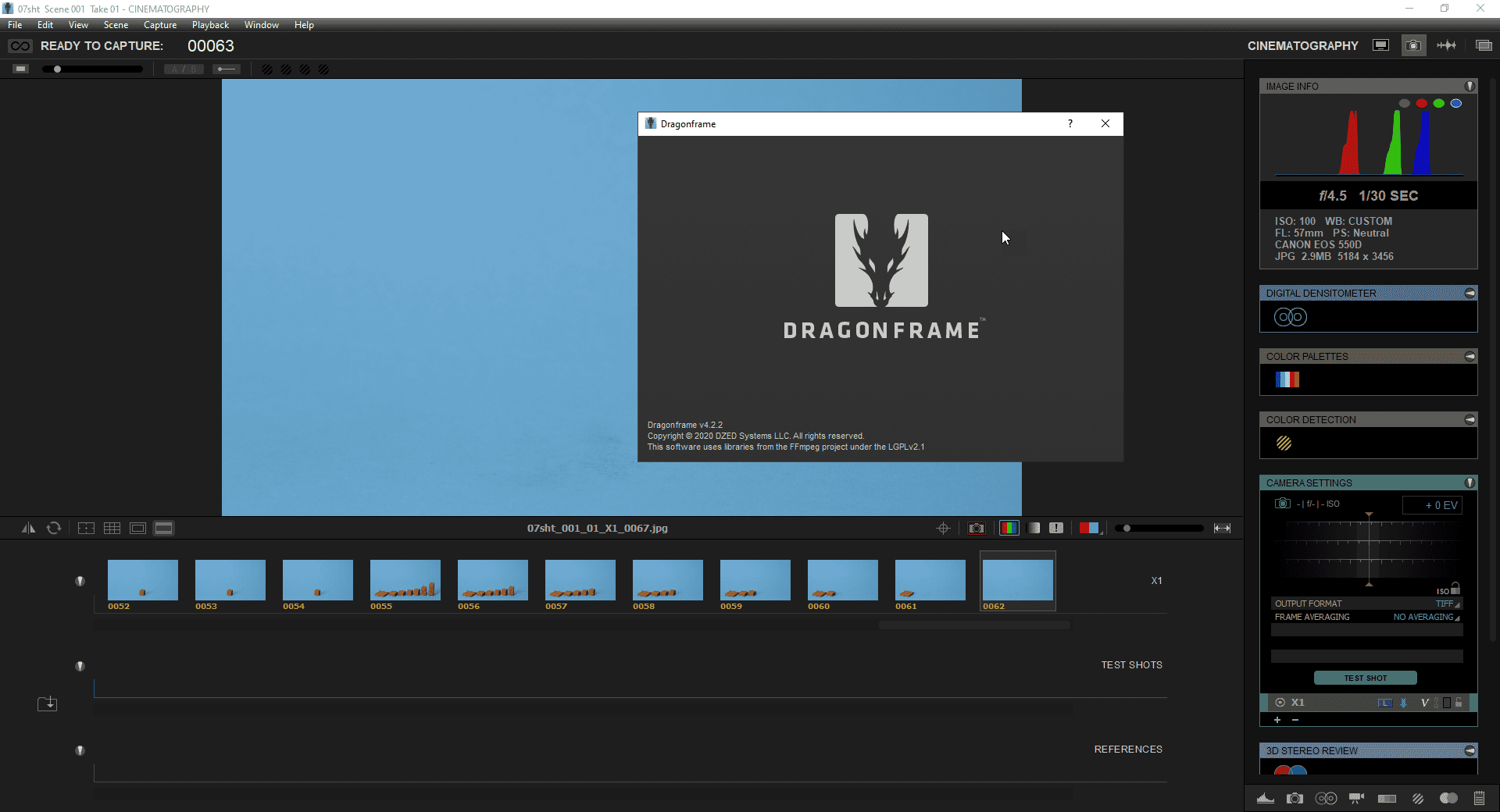Open the red/blue color swatch dropdown
Viewport: 1500px width, 812px height.
(x=1090, y=529)
